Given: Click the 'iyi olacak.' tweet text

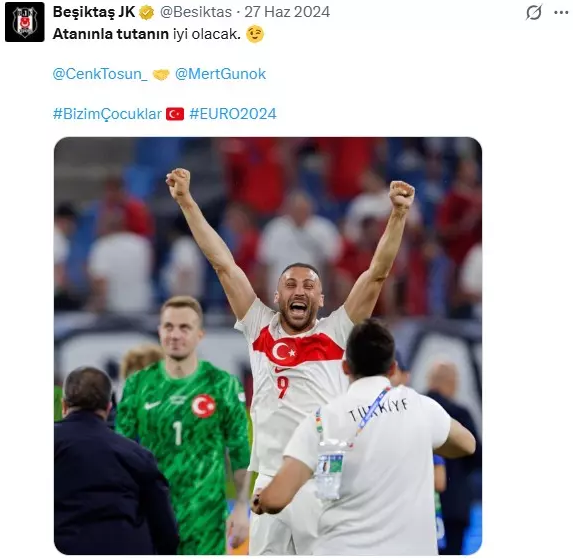Looking at the screenshot, I should 207,34.
